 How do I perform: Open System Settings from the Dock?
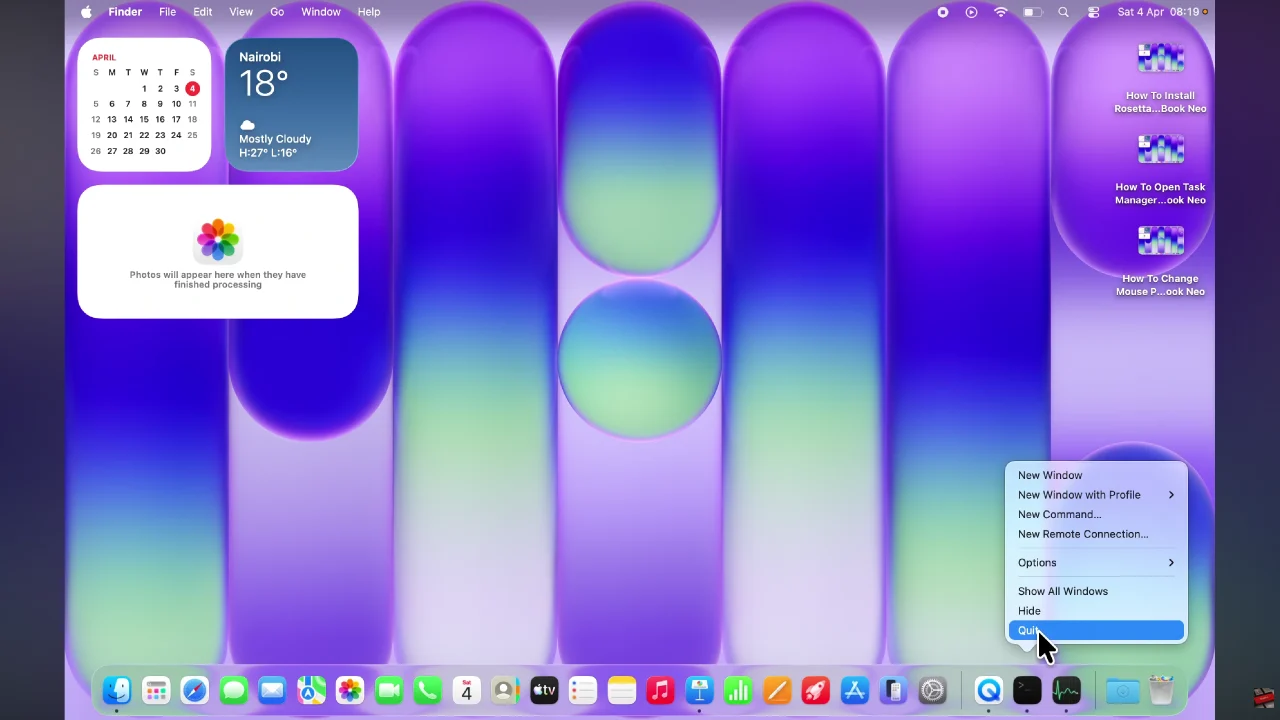point(932,690)
